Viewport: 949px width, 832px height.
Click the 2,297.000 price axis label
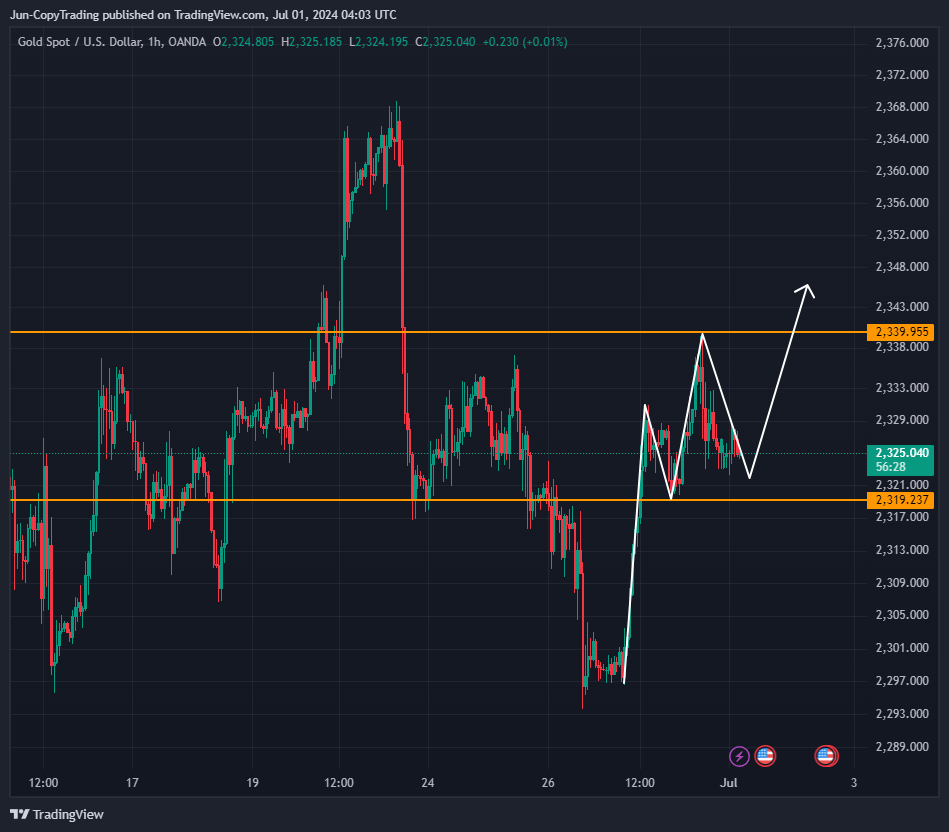coord(902,681)
